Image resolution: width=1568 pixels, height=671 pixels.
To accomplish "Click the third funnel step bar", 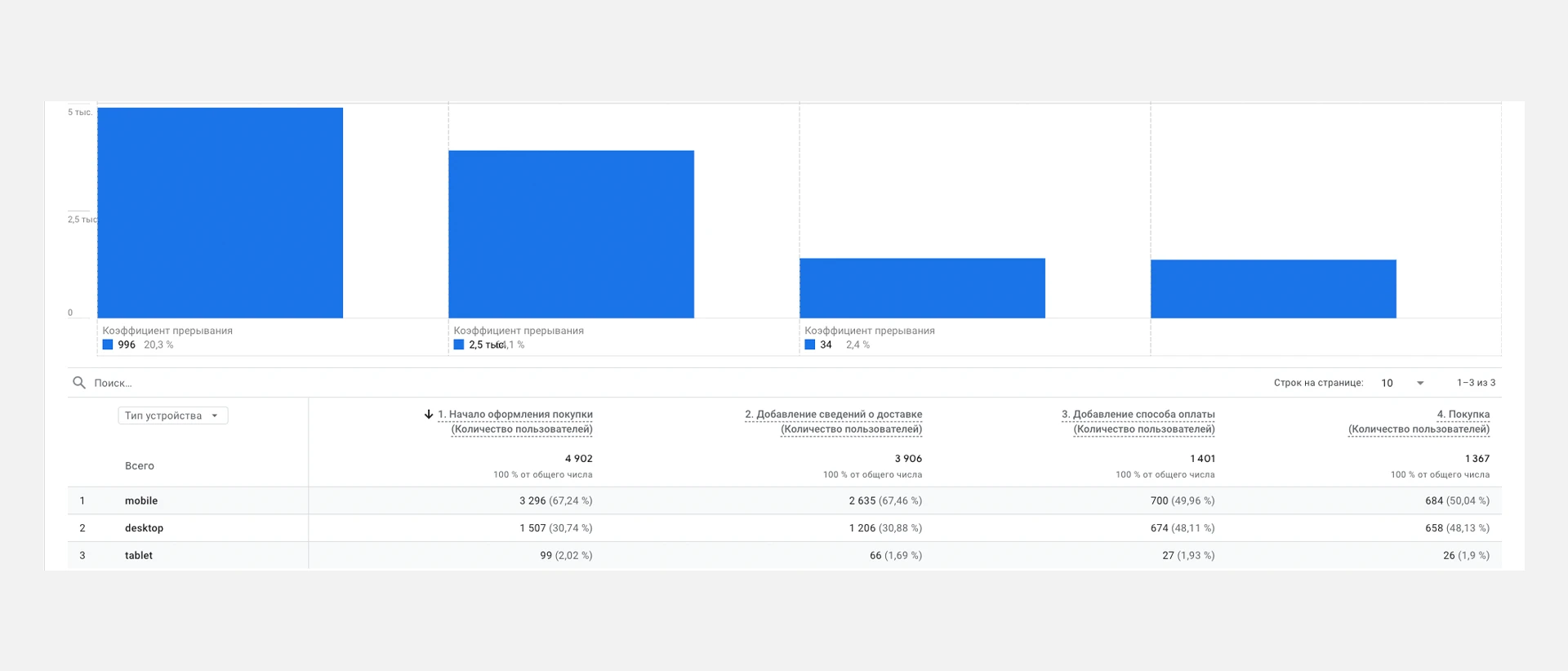I will pyautogui.click(x=922, y=288).
